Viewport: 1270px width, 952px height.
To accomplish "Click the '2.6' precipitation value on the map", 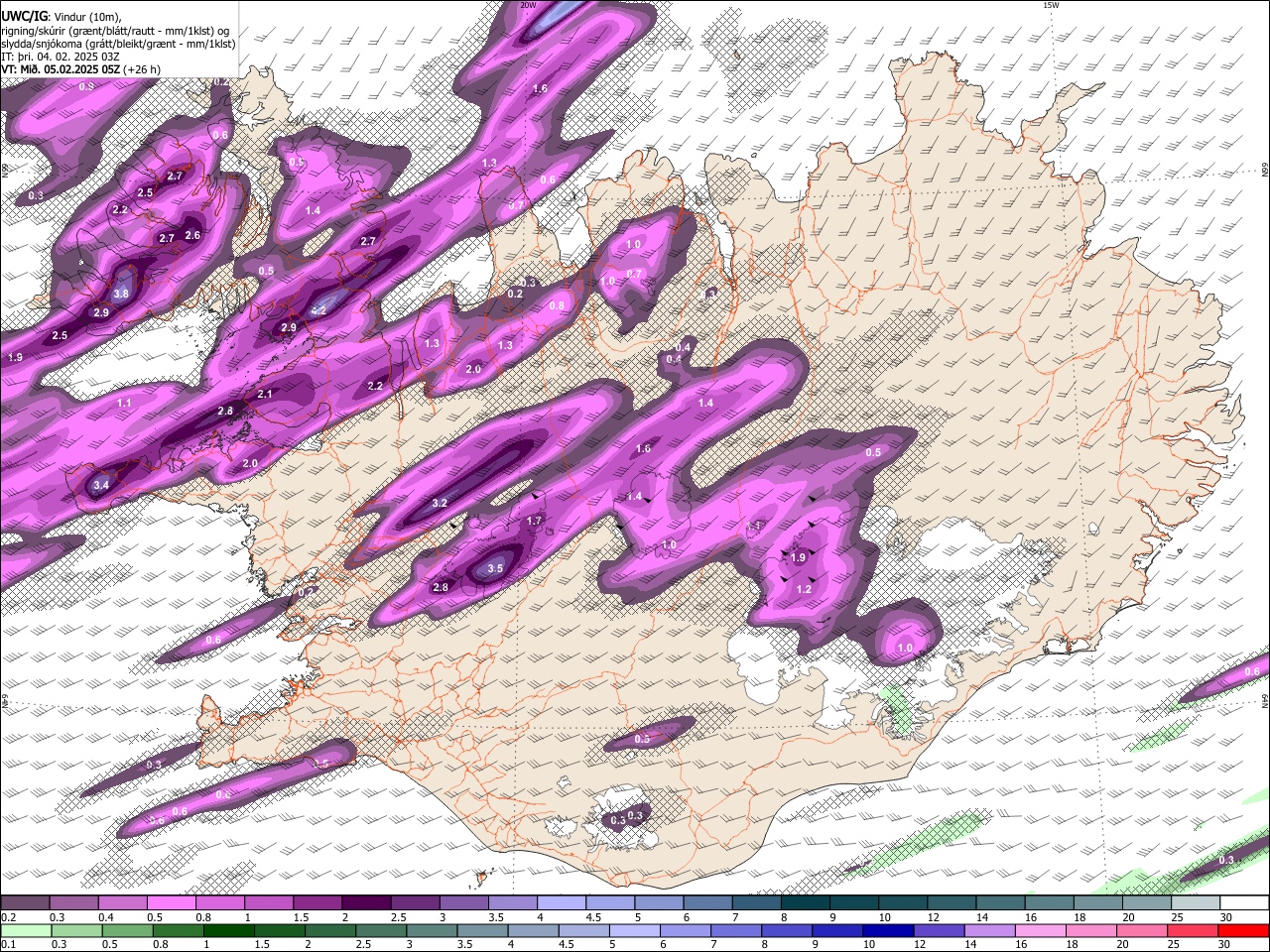I will [192, 235].
